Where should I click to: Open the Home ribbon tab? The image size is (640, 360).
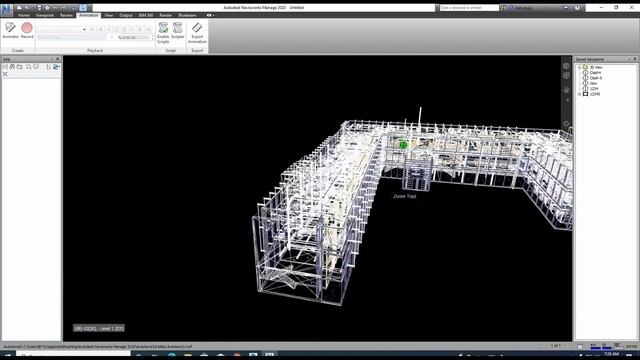(x=24, y=15)
